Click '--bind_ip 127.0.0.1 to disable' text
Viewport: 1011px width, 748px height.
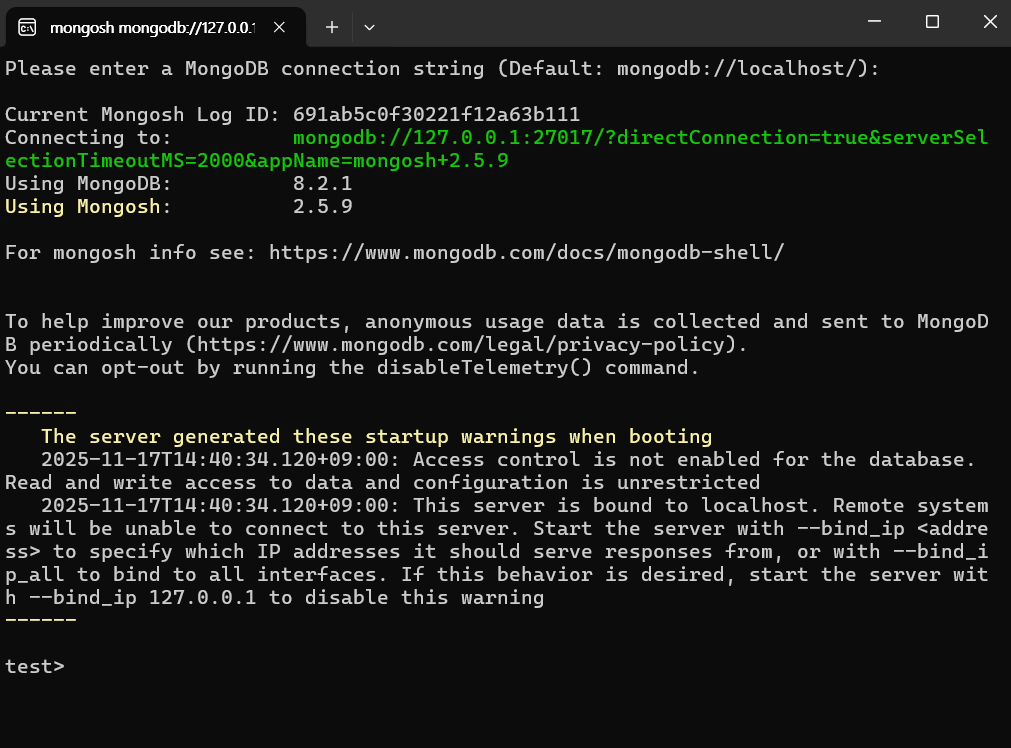pos(208,598)
